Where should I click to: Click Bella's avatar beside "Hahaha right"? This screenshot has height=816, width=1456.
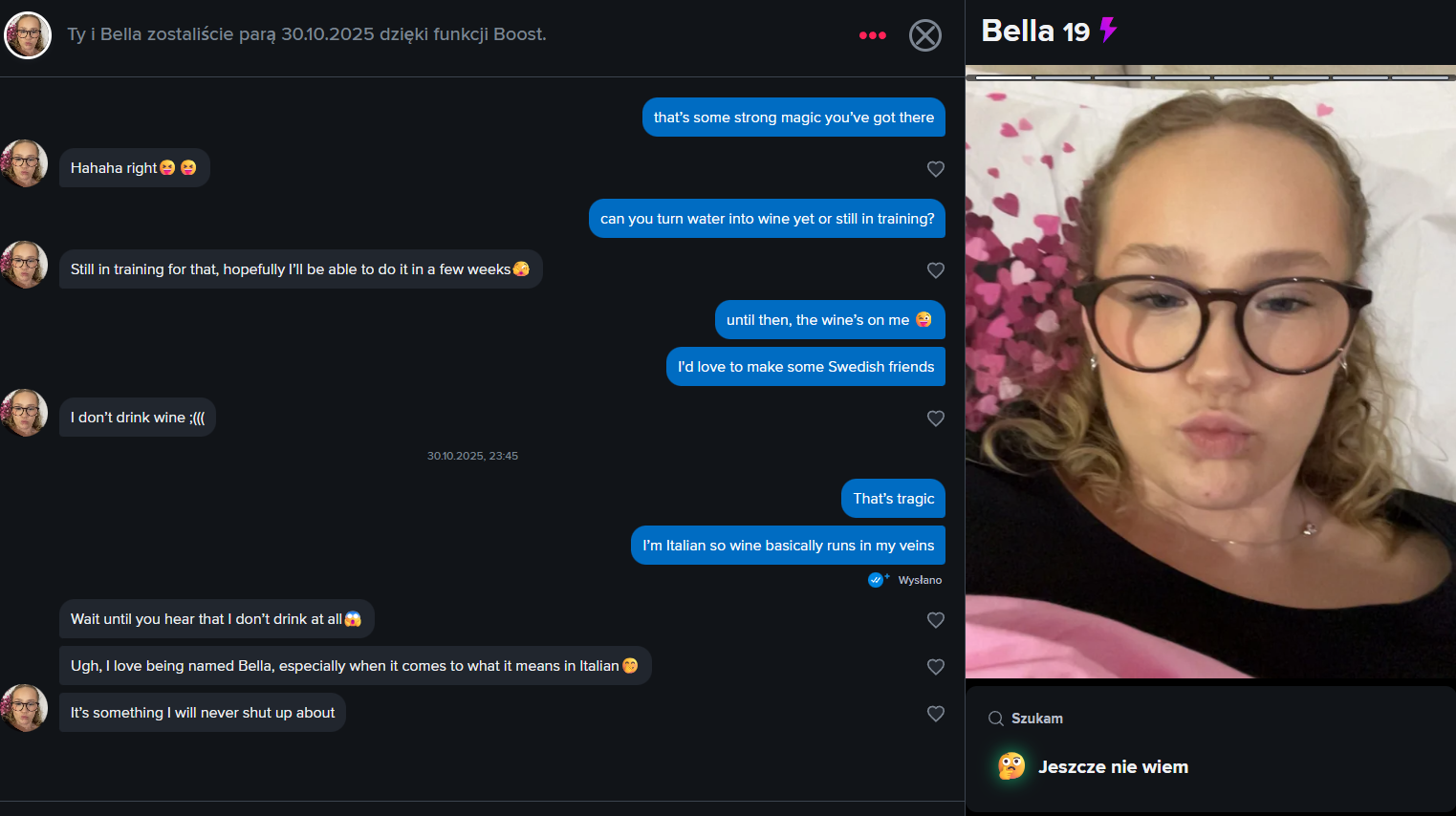[x=24, y=163]
